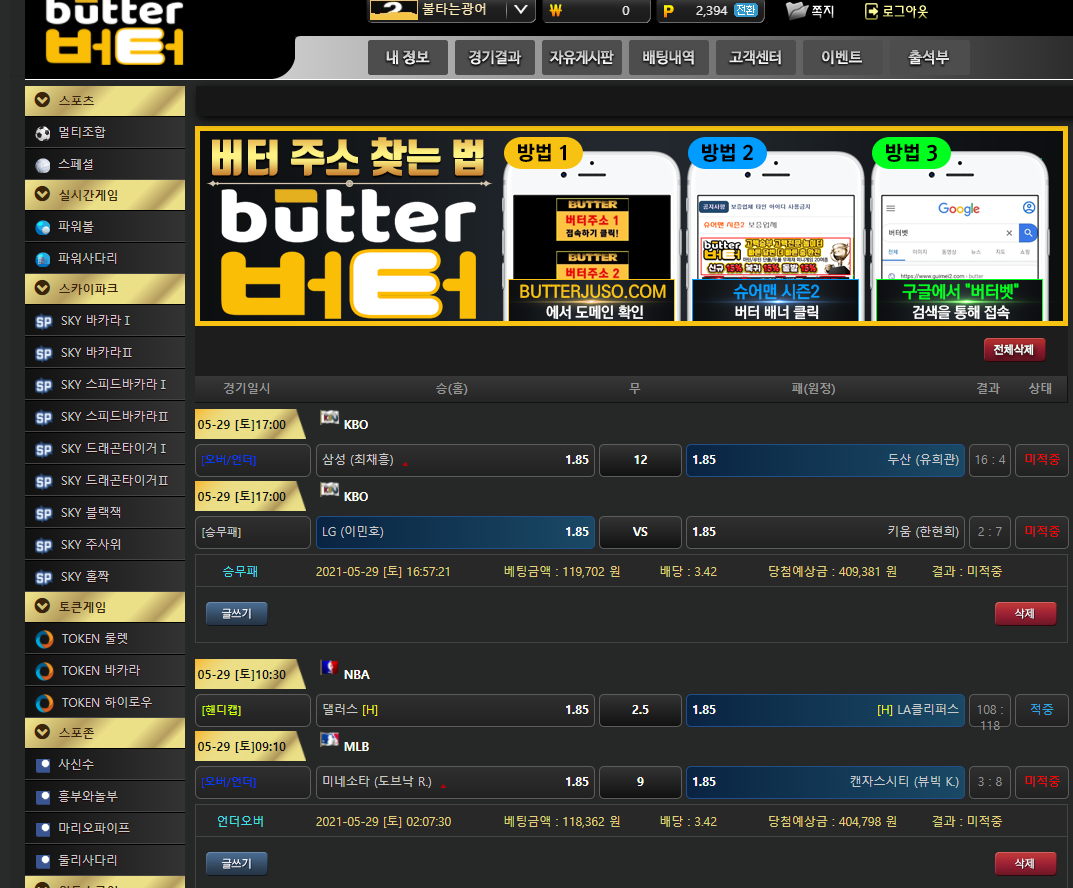Screen dimensions: 1073x888
Task: Click the 로그아웃 logout icon
Action: tap(872, 11)
